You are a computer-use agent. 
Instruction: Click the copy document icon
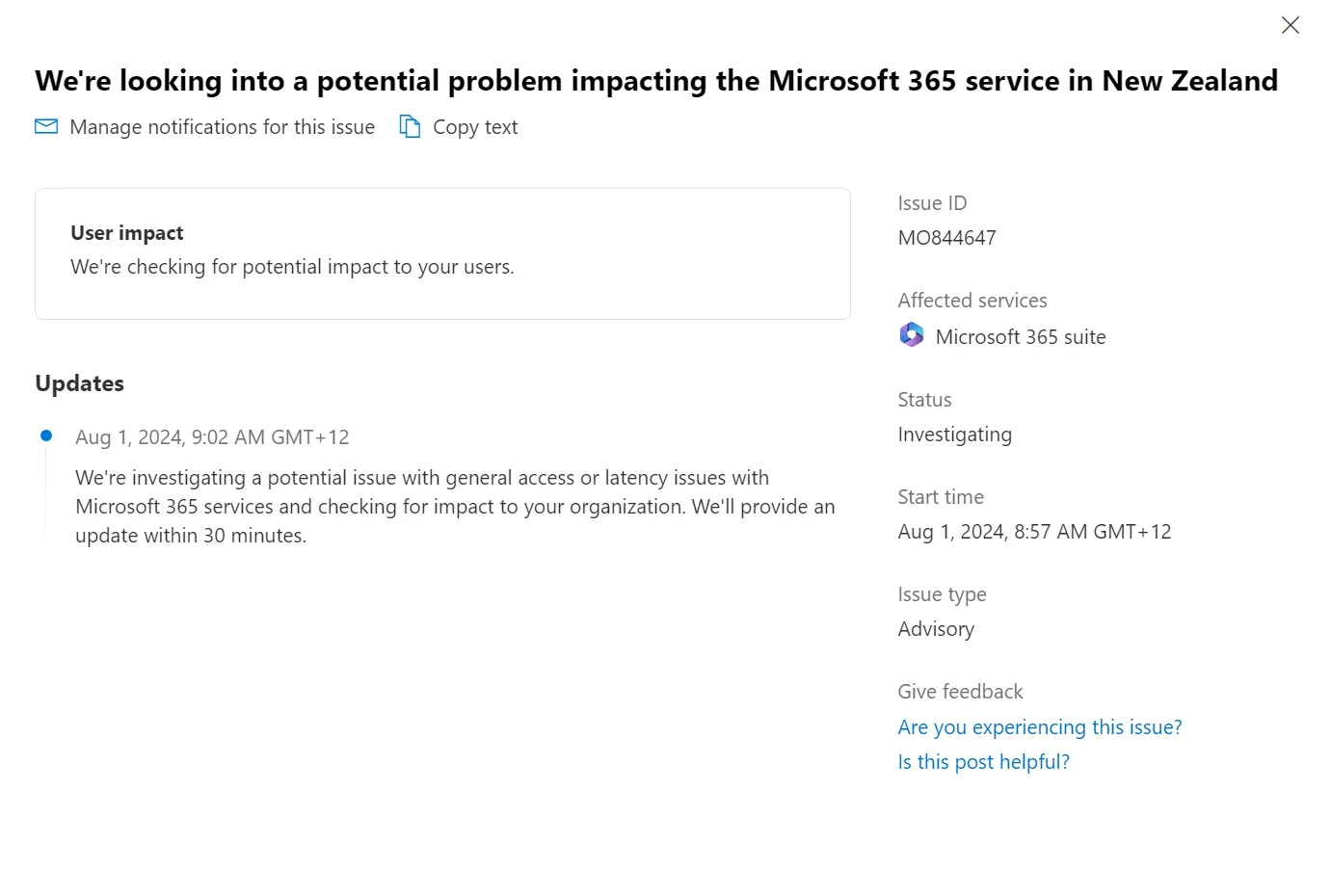pos(410,126)
